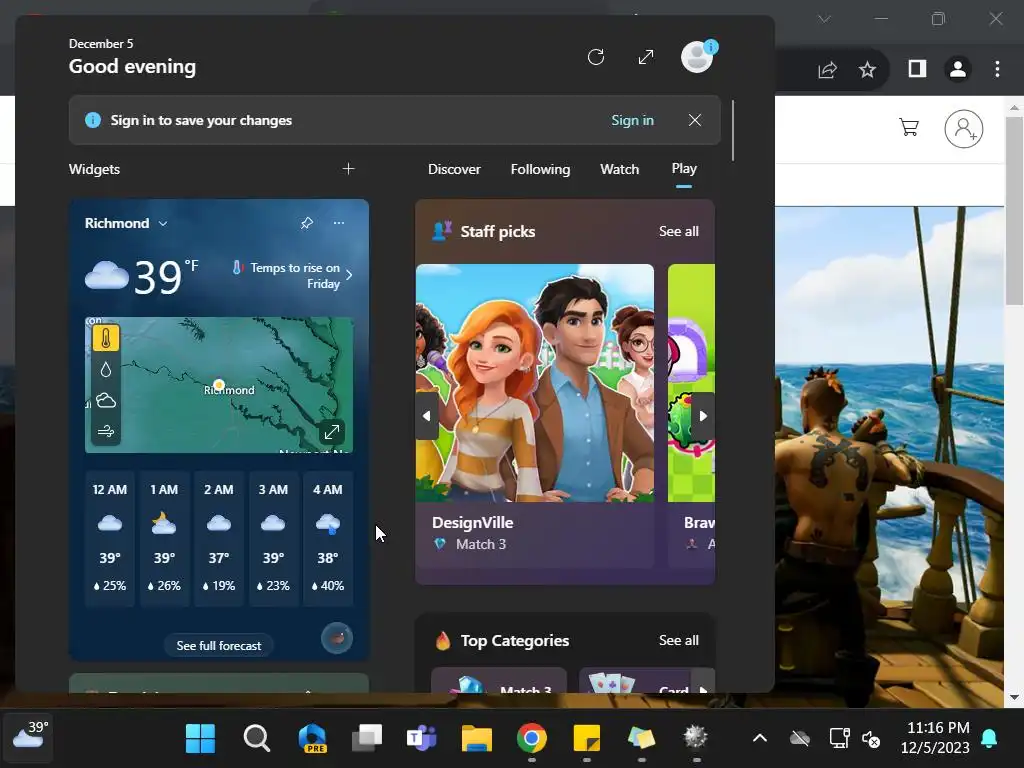Open the widgets profile avatar

click(697, 57)
